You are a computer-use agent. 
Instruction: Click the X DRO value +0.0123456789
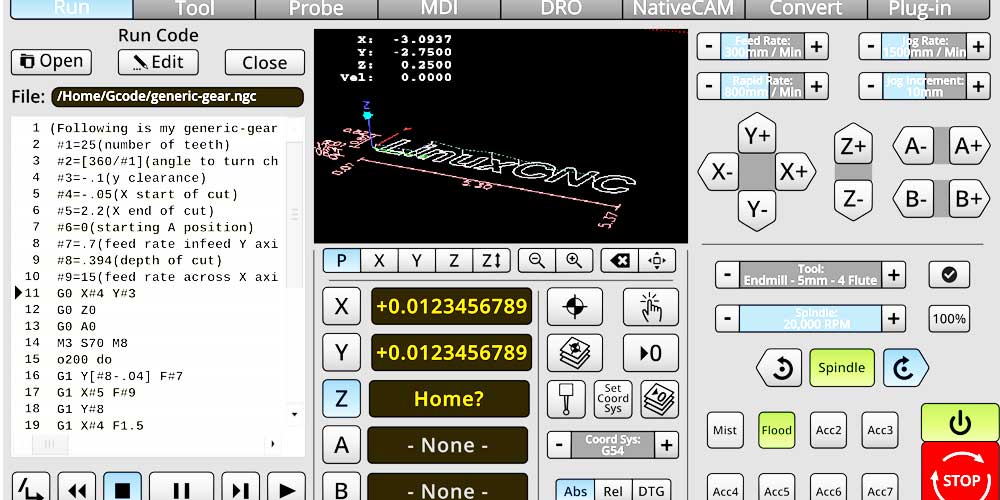coord(452,306)
